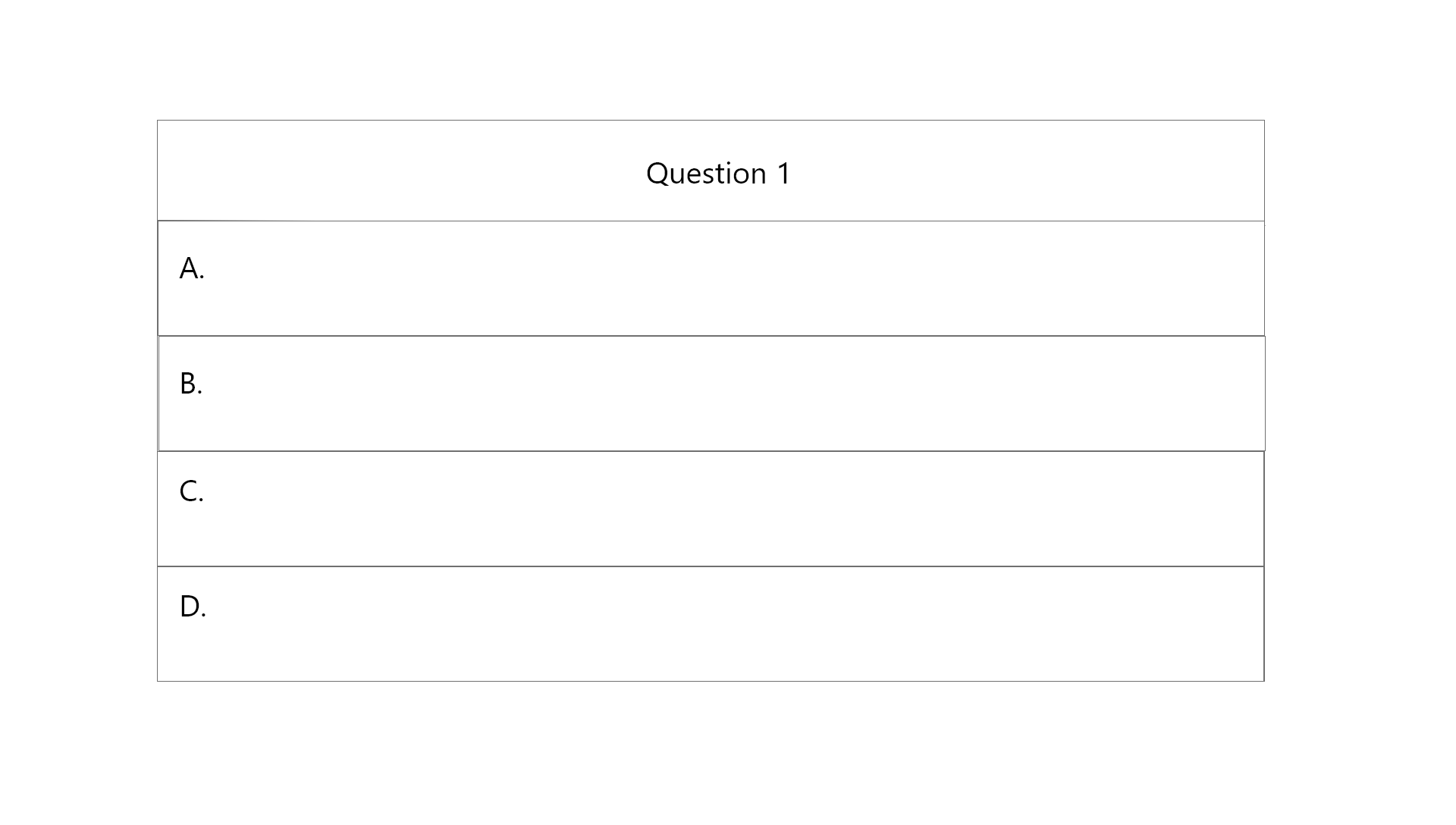Click the letter label C.

click(191, 491)
